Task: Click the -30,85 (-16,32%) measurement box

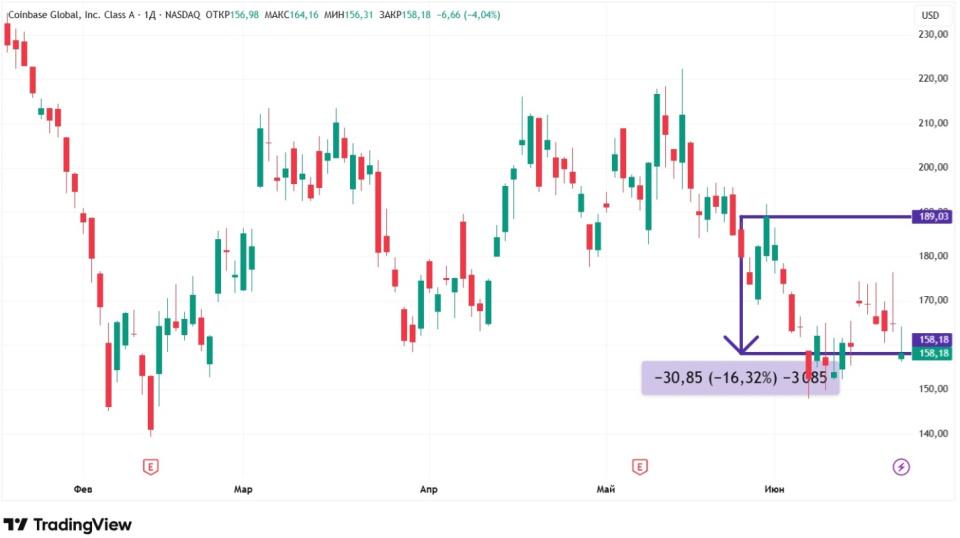Action: [740, 378]
